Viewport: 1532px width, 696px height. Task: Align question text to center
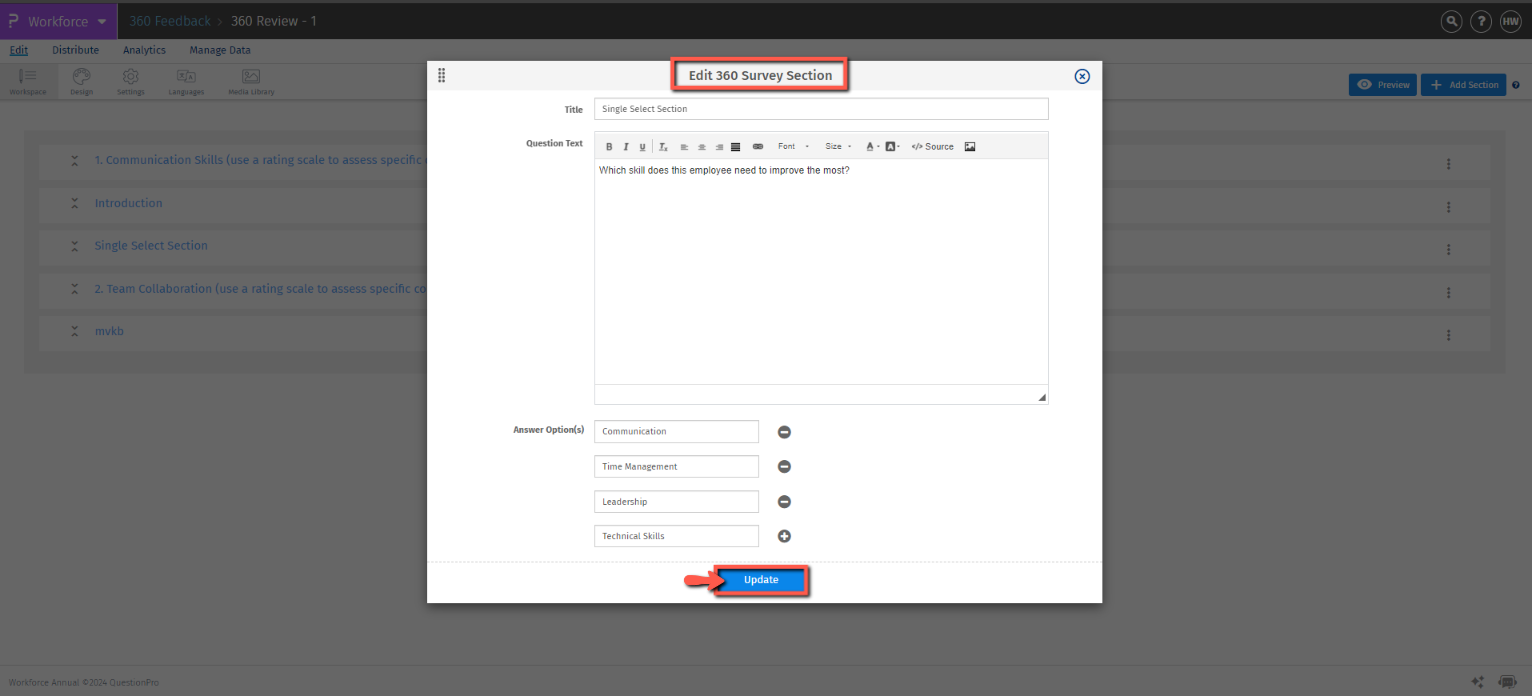(701, 146)
